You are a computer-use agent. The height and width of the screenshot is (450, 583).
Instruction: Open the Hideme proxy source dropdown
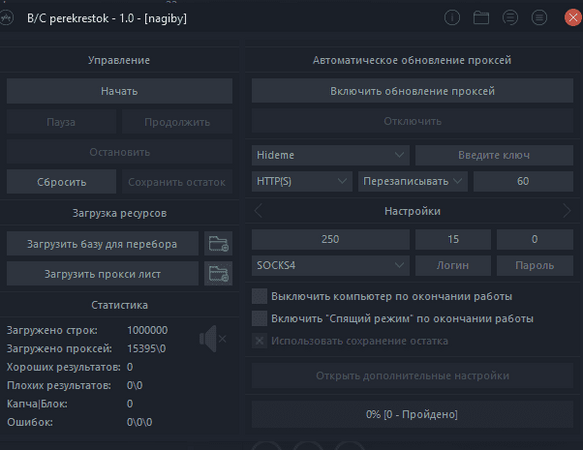(x=331, y=155)
